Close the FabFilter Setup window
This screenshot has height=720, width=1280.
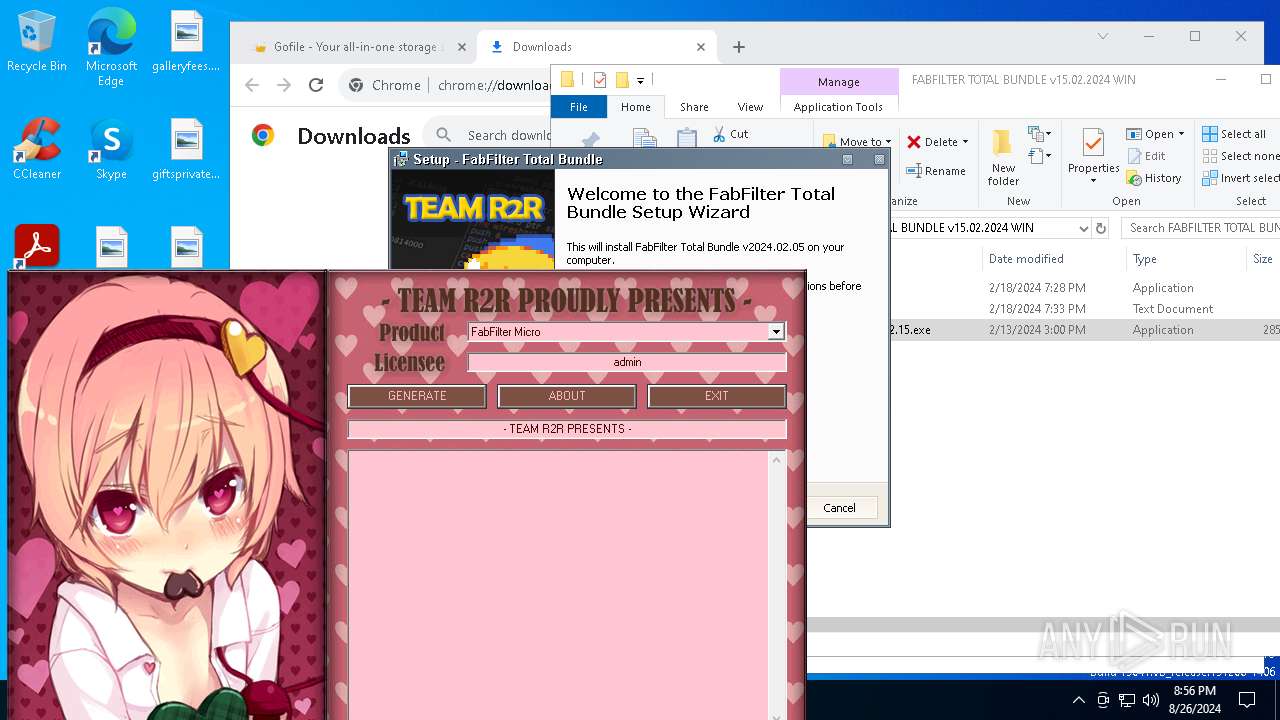(880, 159)
